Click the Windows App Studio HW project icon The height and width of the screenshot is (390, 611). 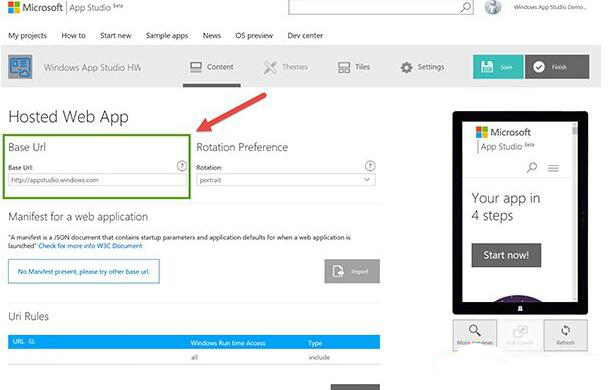tap(20, 67)
